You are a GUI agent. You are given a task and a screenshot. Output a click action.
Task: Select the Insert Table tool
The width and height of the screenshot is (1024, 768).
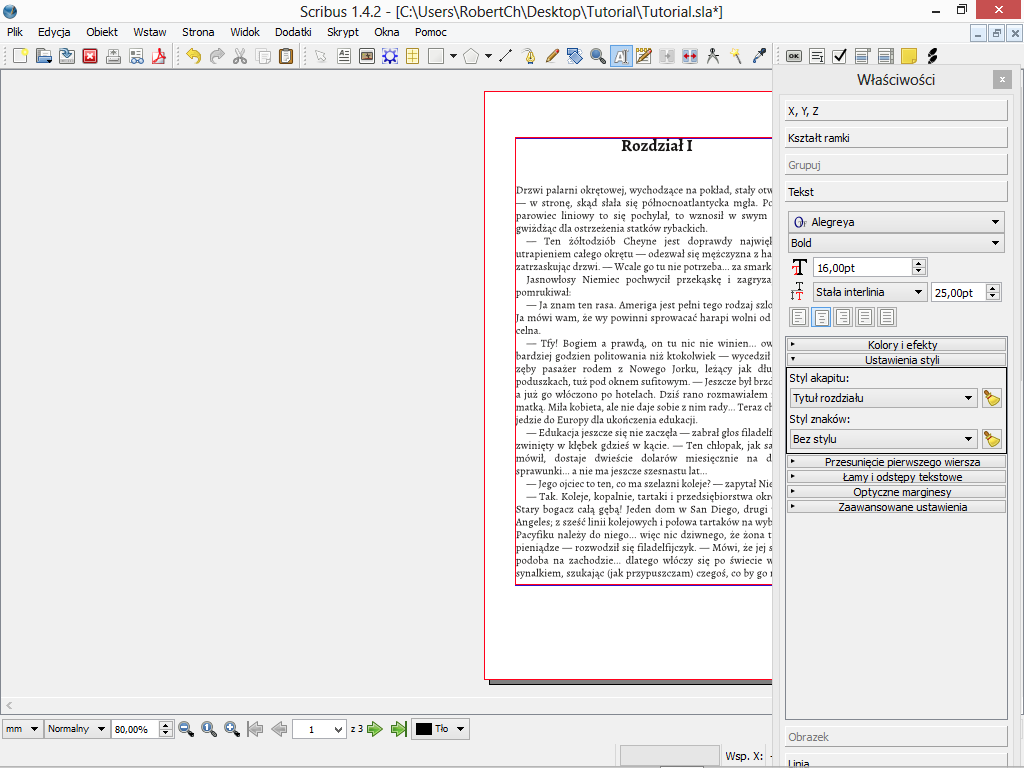[x=412, y=56]
